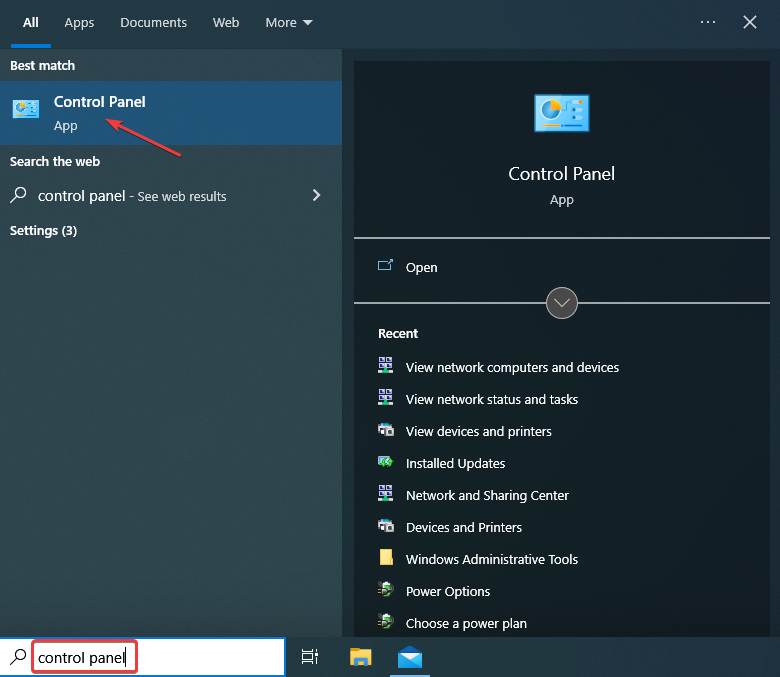Click the Choose a power plan icon
This screenshot has width=780, height=677.
tap(386, 621)
